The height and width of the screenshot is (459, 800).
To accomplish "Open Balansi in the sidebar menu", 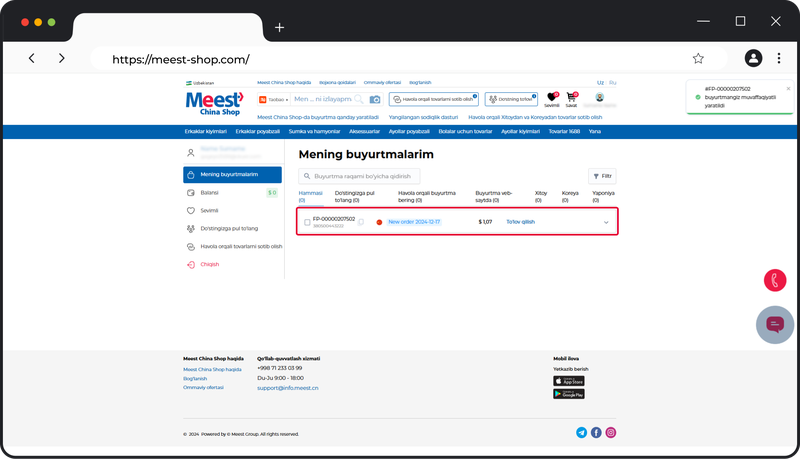I will (x=210, y=193).
